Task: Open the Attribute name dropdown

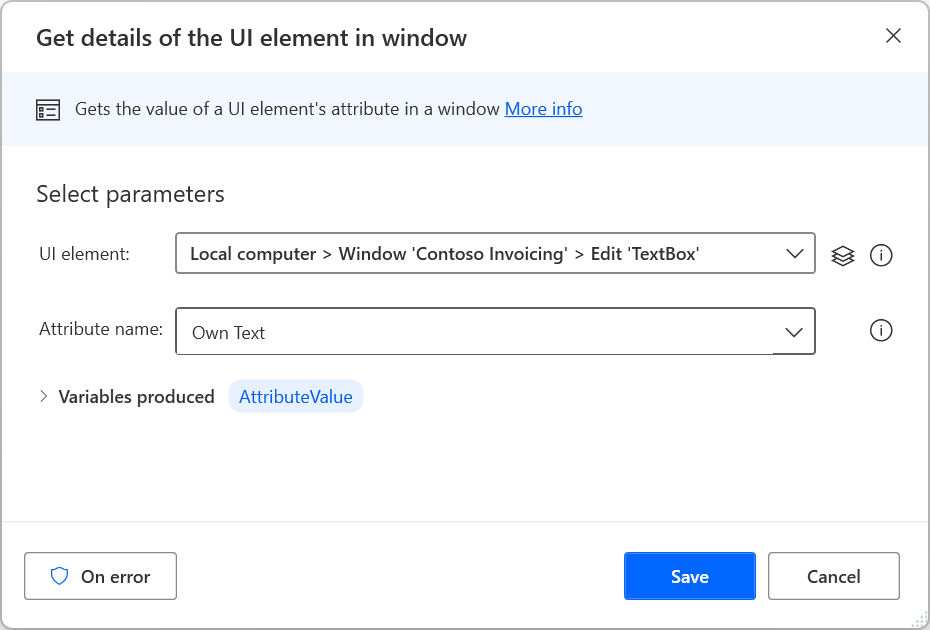Action: coord(794,330)
